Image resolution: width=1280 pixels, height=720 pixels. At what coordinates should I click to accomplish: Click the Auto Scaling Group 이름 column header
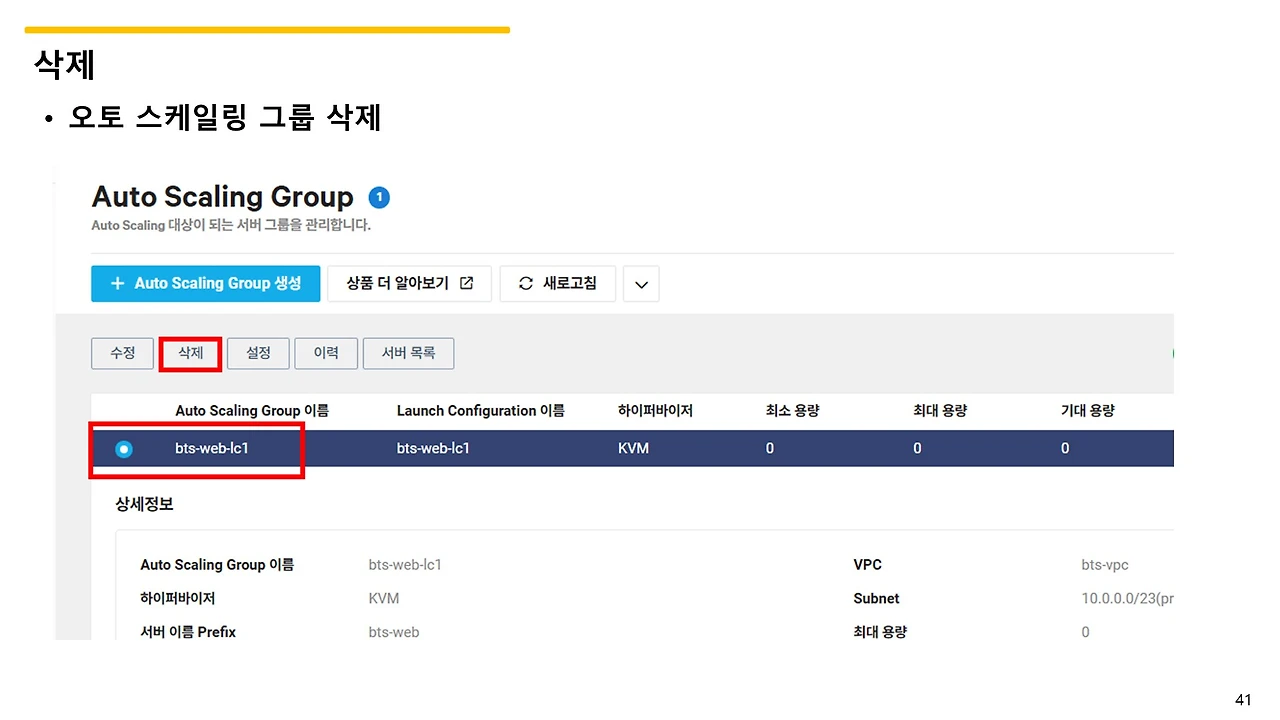pos(252,411)
